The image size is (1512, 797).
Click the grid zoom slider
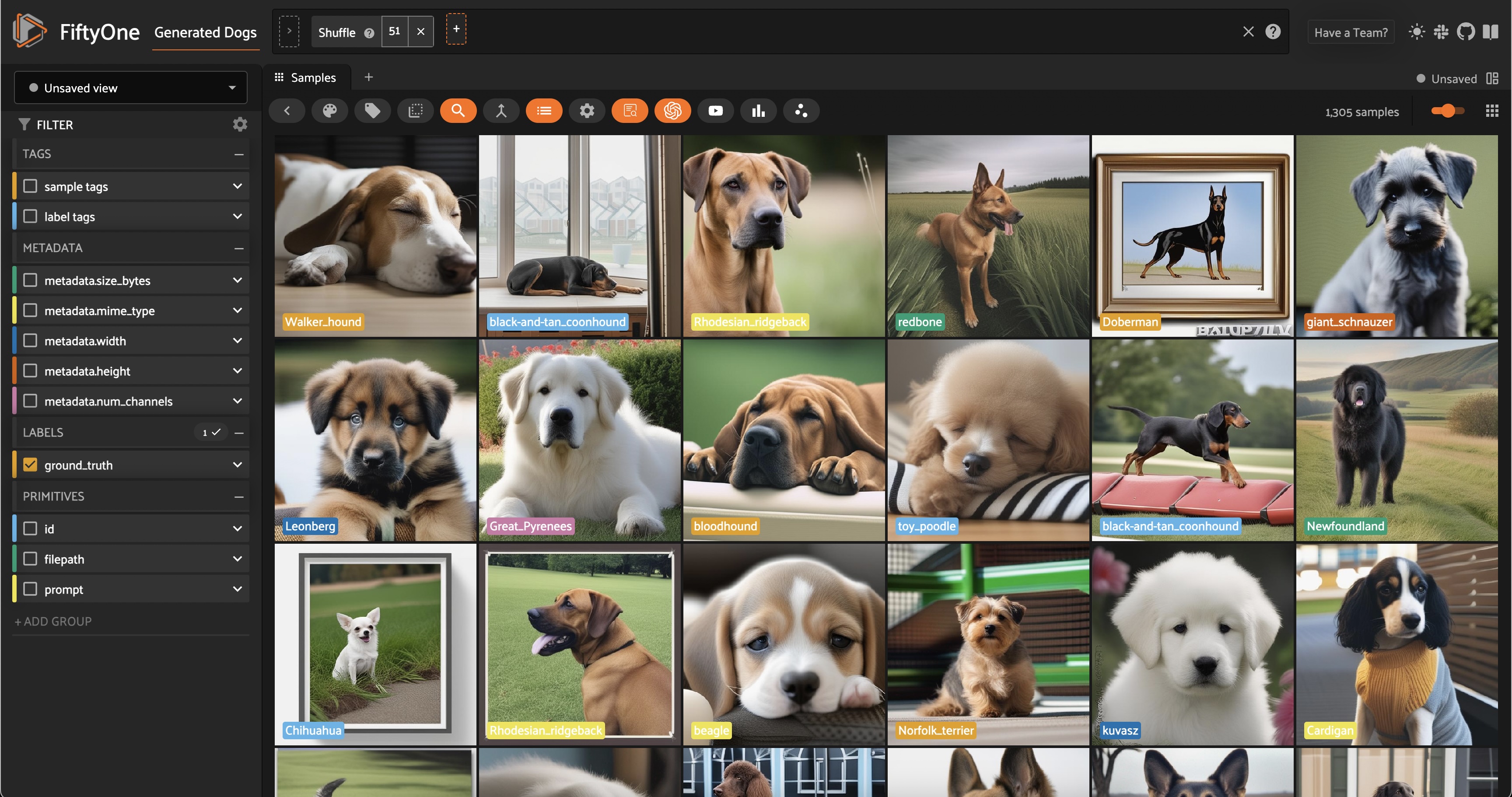[1447, 110]
